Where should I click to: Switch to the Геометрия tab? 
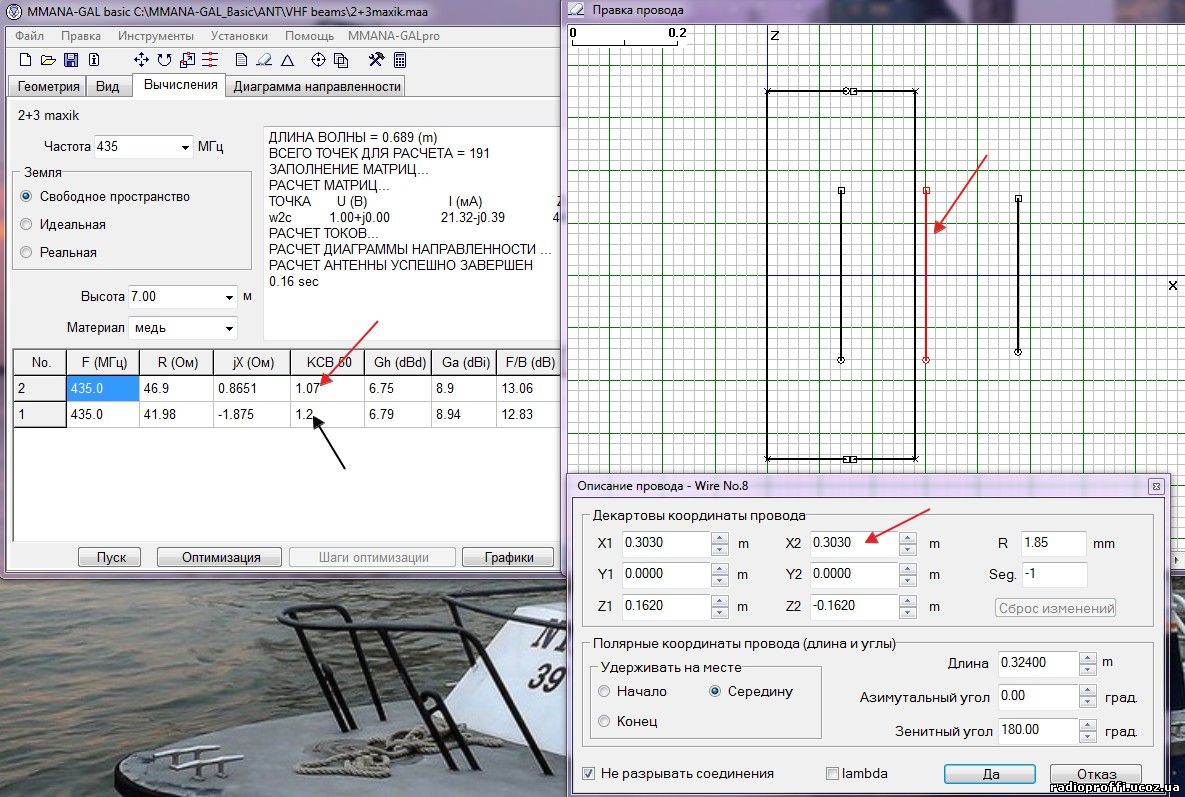48,86
